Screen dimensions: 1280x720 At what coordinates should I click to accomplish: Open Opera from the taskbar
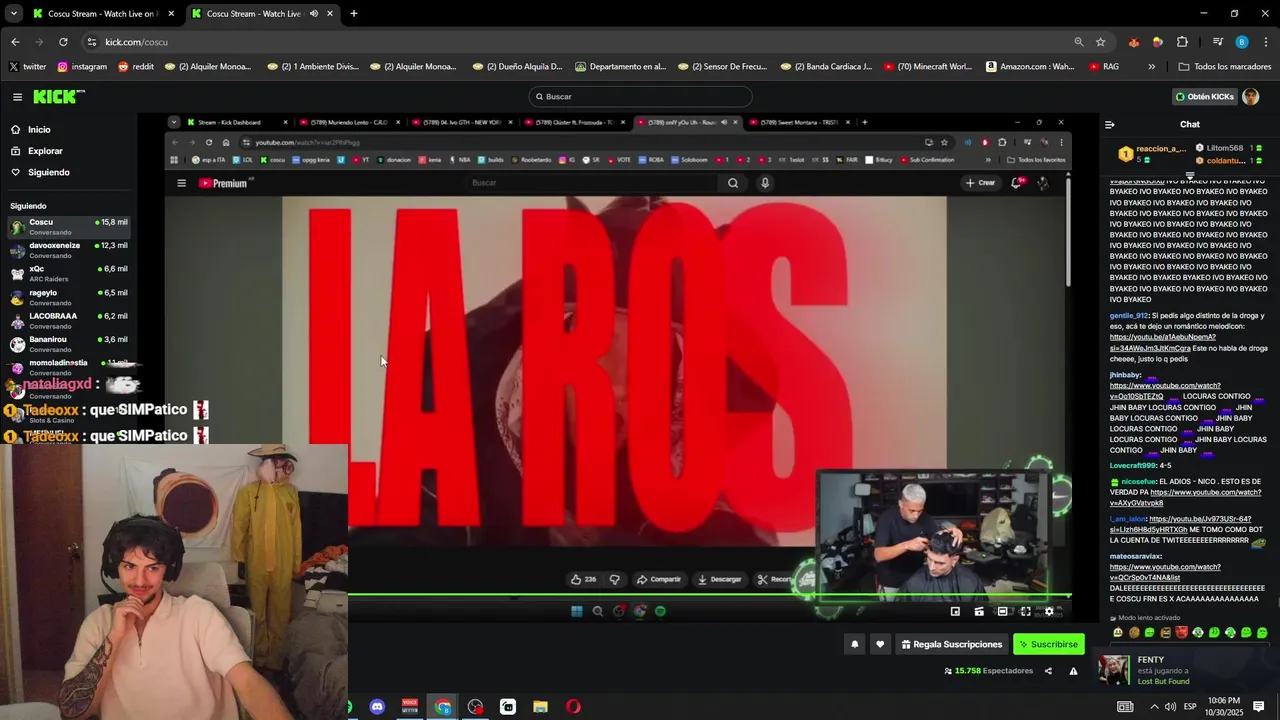pos(573,707)
